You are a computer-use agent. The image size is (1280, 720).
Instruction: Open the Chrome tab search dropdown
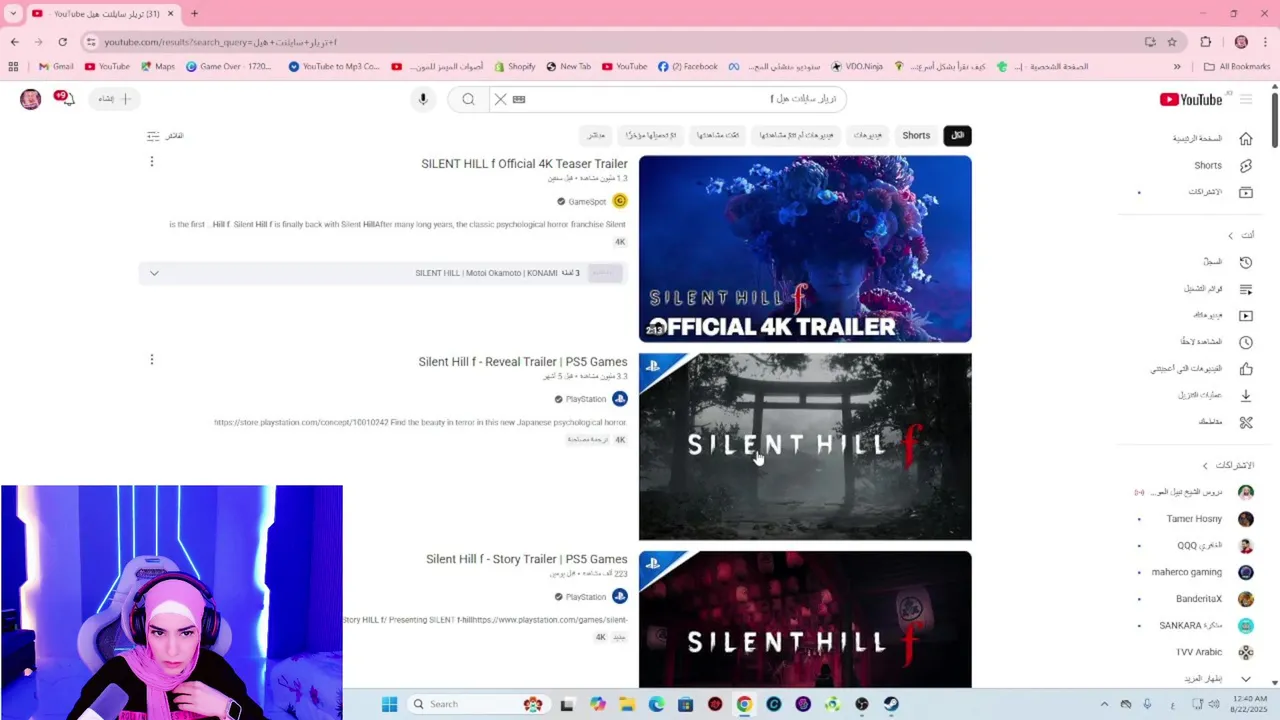13,14
